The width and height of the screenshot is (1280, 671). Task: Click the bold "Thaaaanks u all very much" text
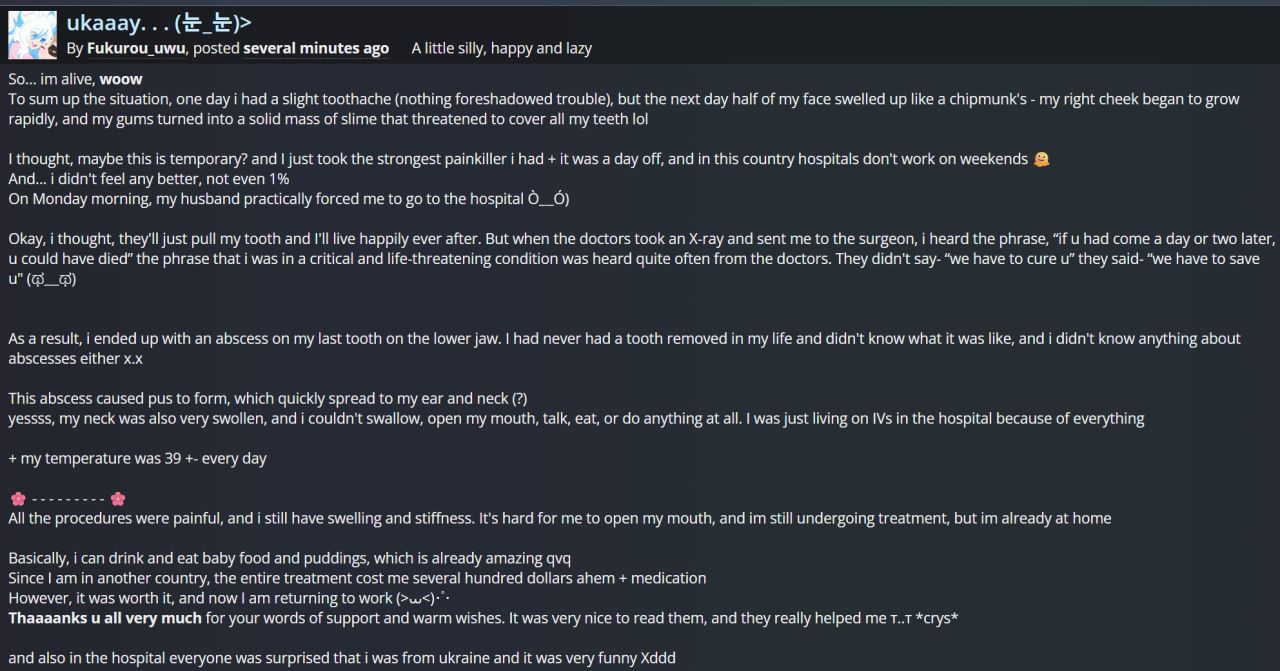coord(105,619)
